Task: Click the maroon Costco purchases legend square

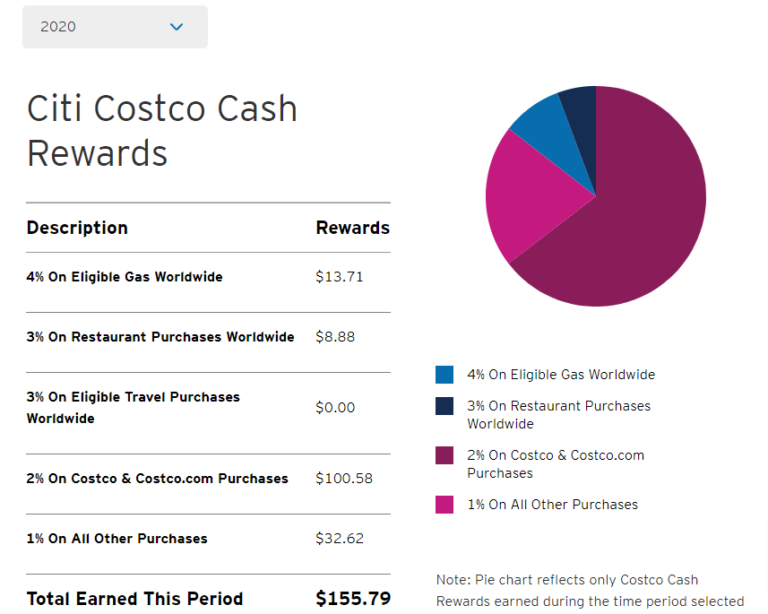Action: click(x=444, y=455)
